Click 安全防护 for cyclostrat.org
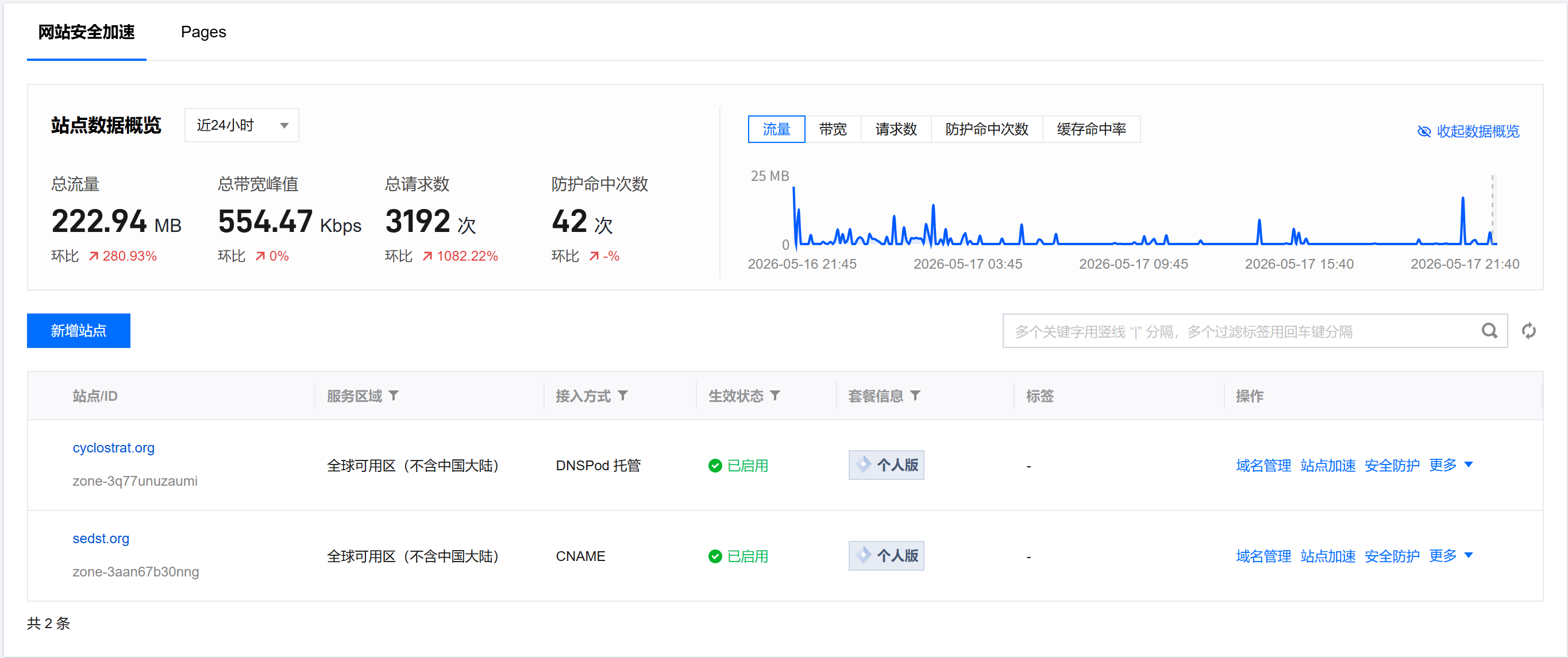 (x=1392, y=465)
